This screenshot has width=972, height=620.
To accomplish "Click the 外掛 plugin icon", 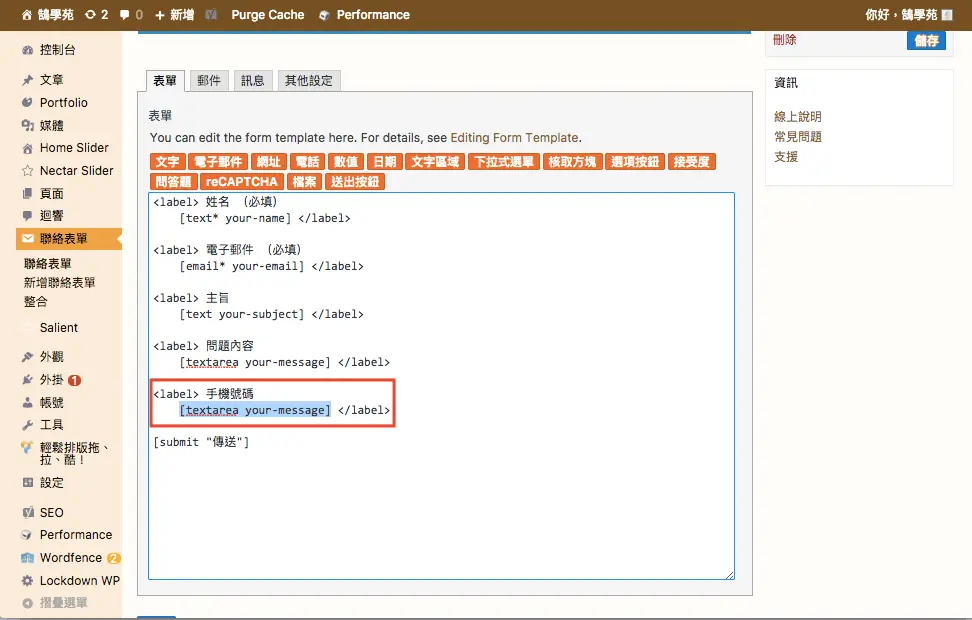I will [27, 380].
